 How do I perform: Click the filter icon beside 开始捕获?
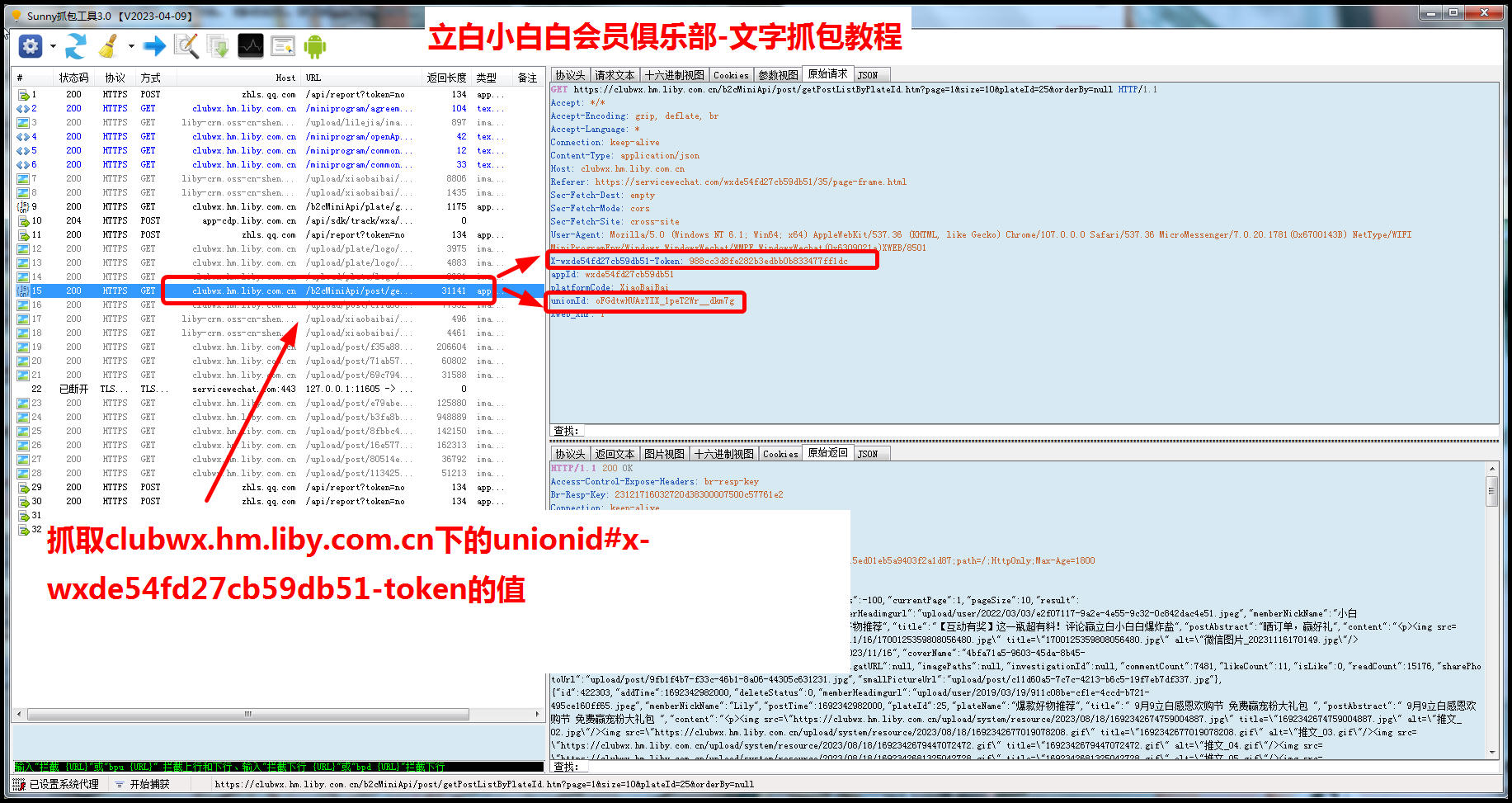(120, 785)
